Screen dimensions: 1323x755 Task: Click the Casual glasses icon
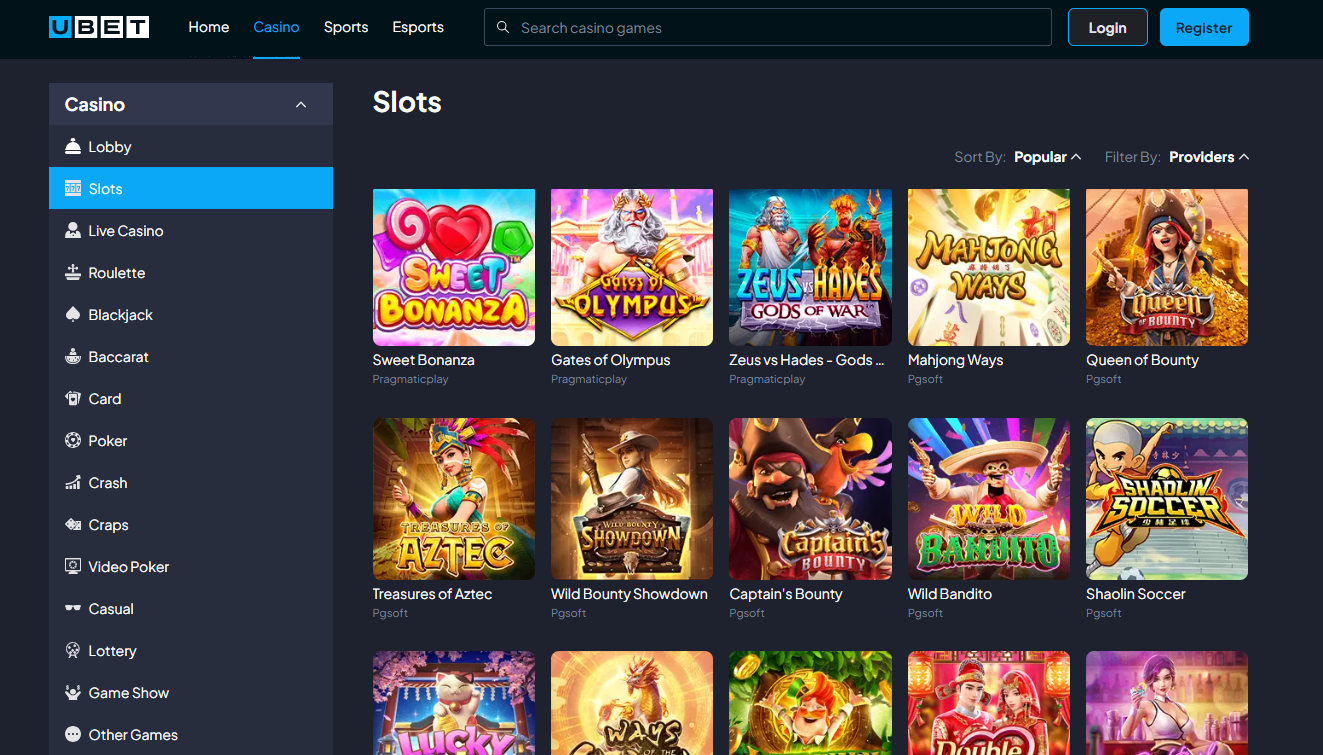[x=73, y=609]
